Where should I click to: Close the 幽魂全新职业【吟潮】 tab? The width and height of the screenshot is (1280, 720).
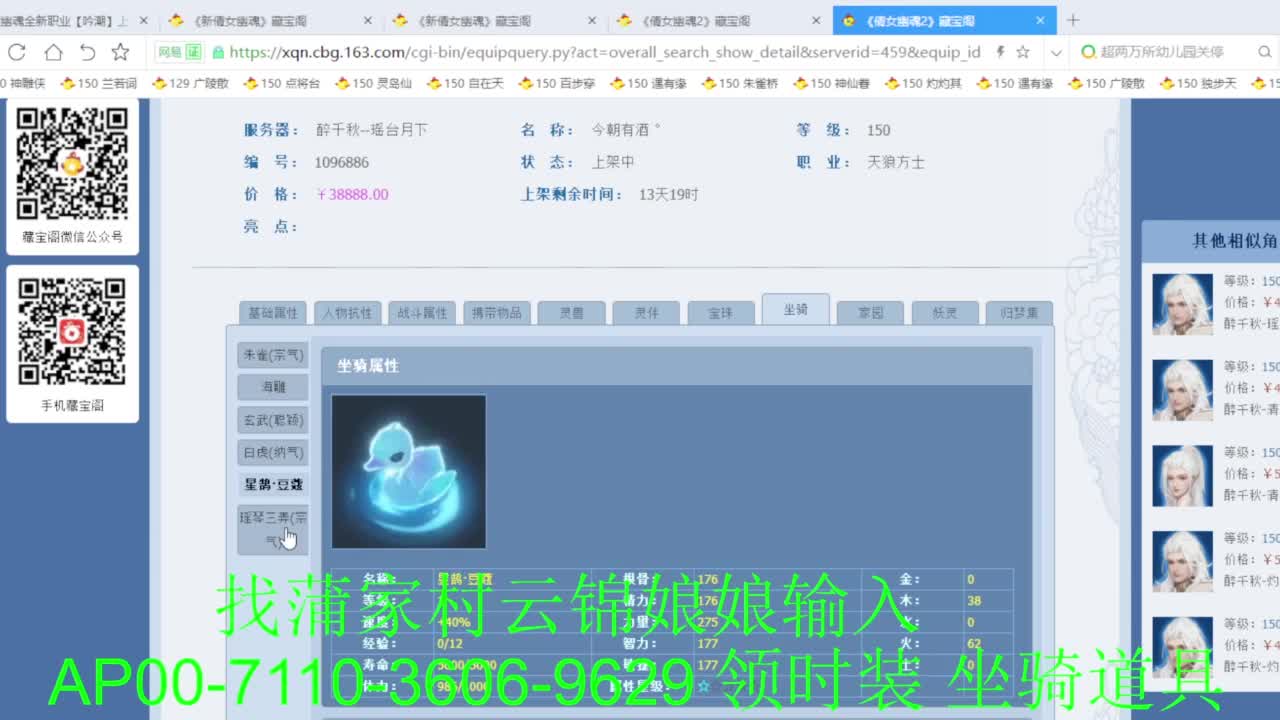[143, 20]
